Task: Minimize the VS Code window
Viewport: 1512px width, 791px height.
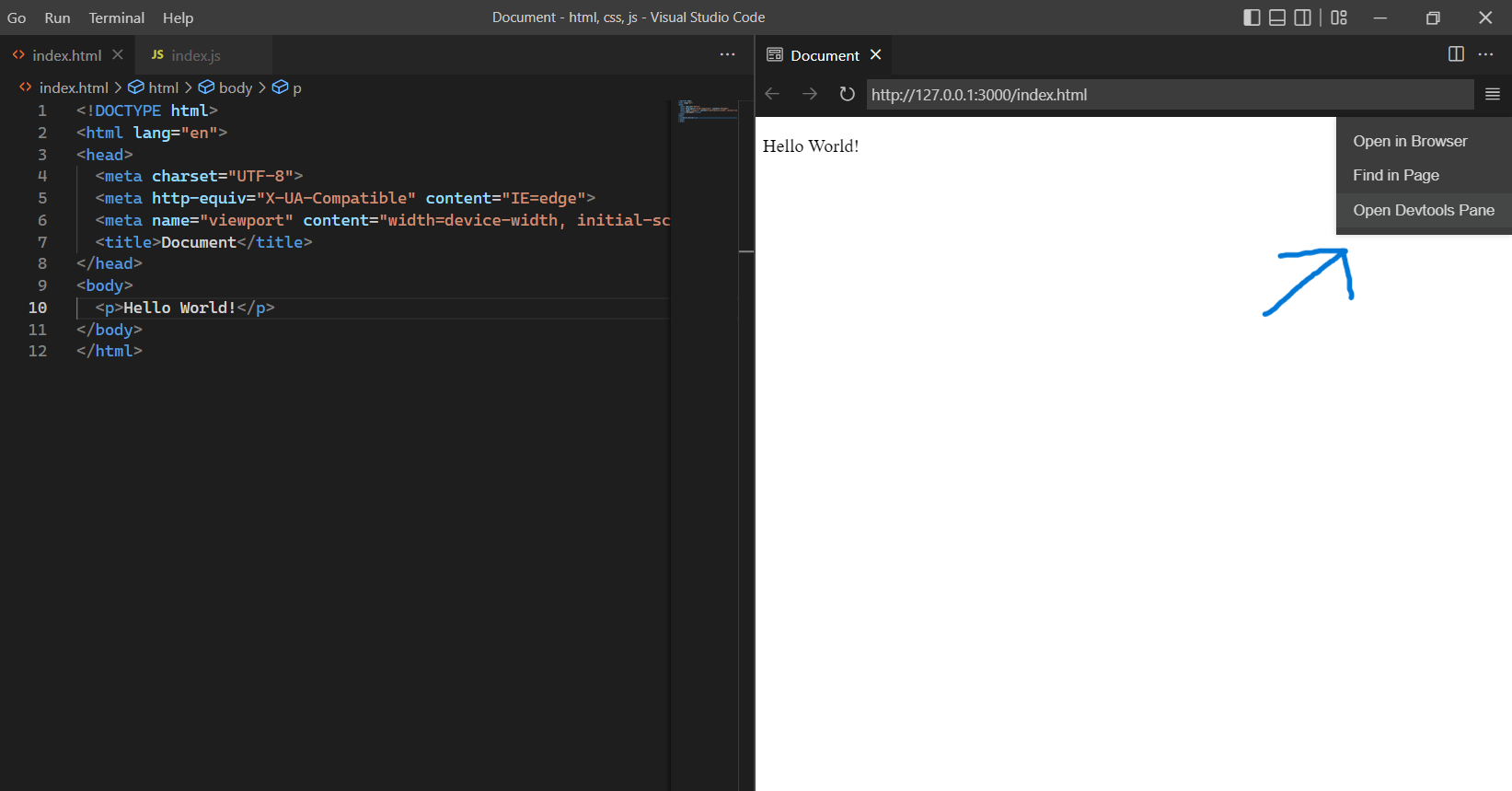Action: (1380, 17)
